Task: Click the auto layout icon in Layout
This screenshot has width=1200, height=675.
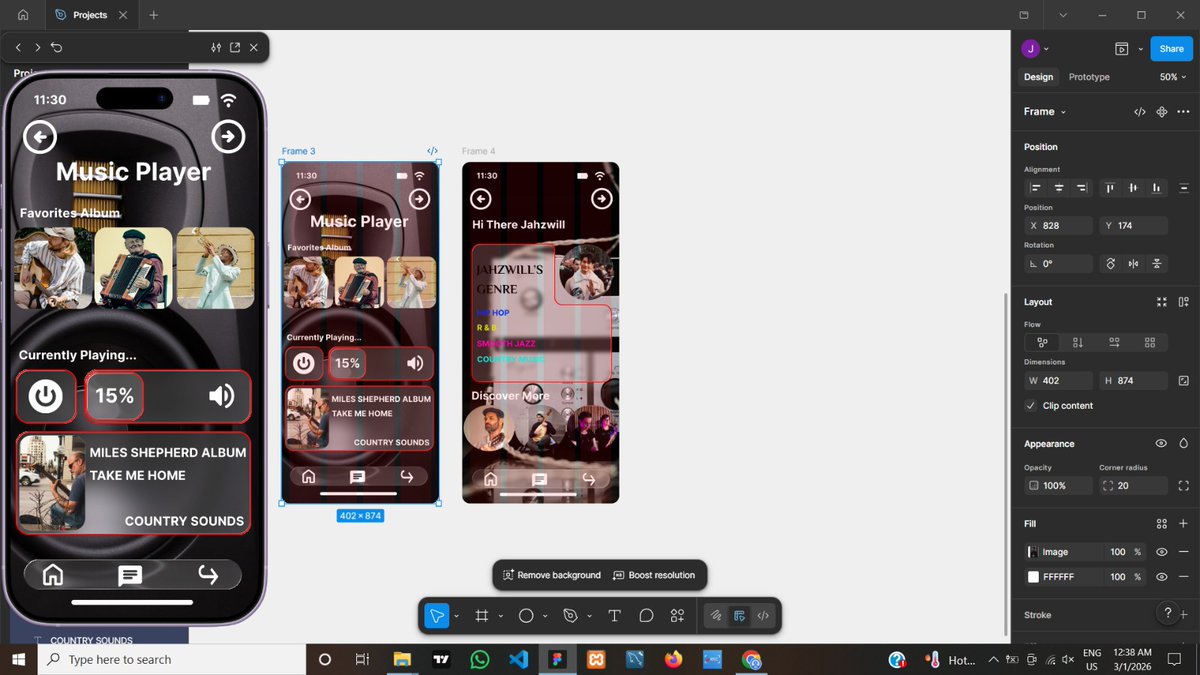Action: click(x=1184, y=302)
